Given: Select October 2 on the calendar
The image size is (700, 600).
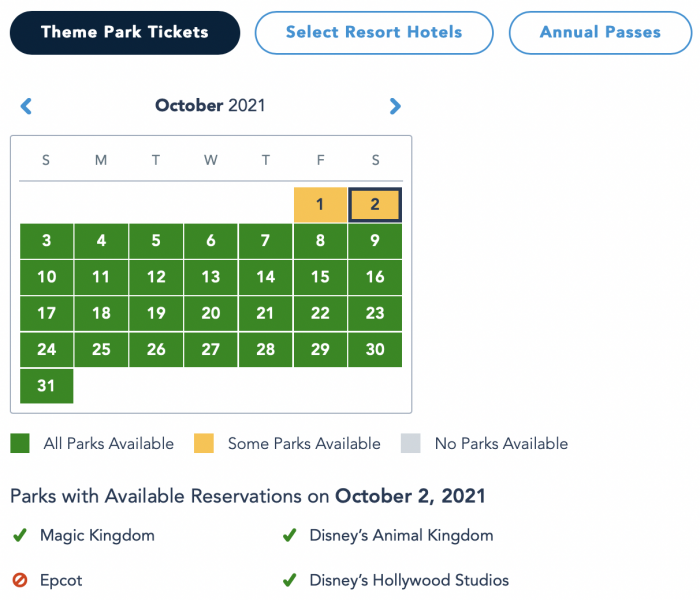Looking at the screenshot, I should point(375,204).
